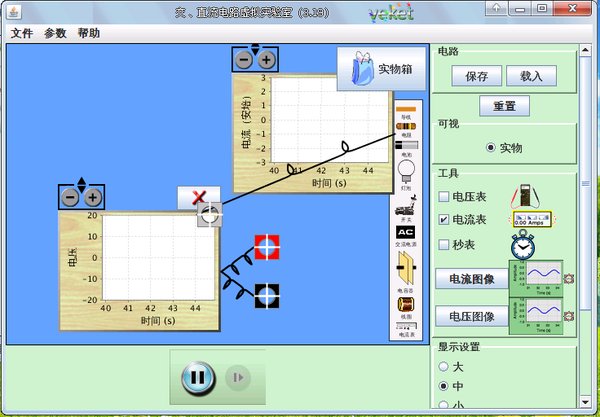Select the 中 display size option
Viewport: 600px width, 417px height.
(x=443, y=386)
